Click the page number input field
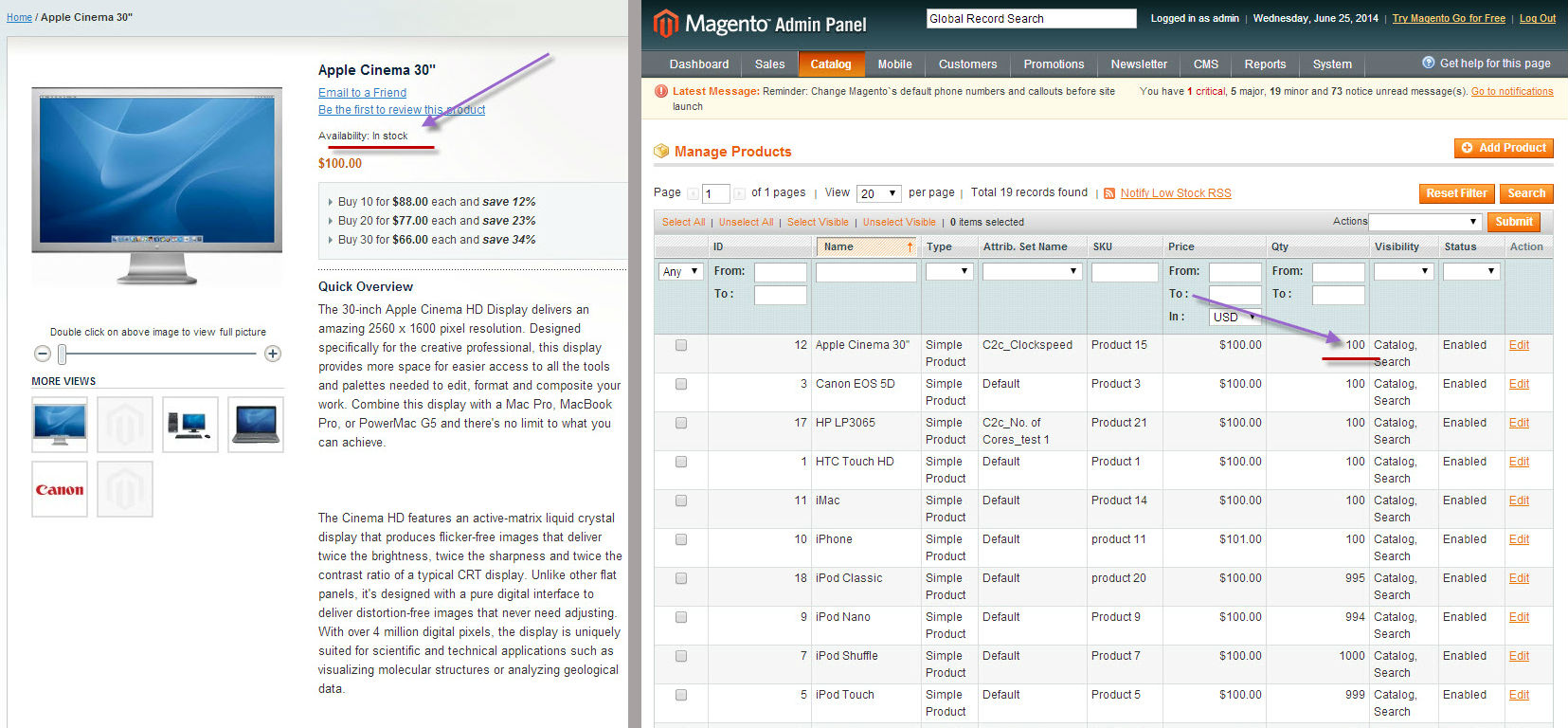 point(715,193)
